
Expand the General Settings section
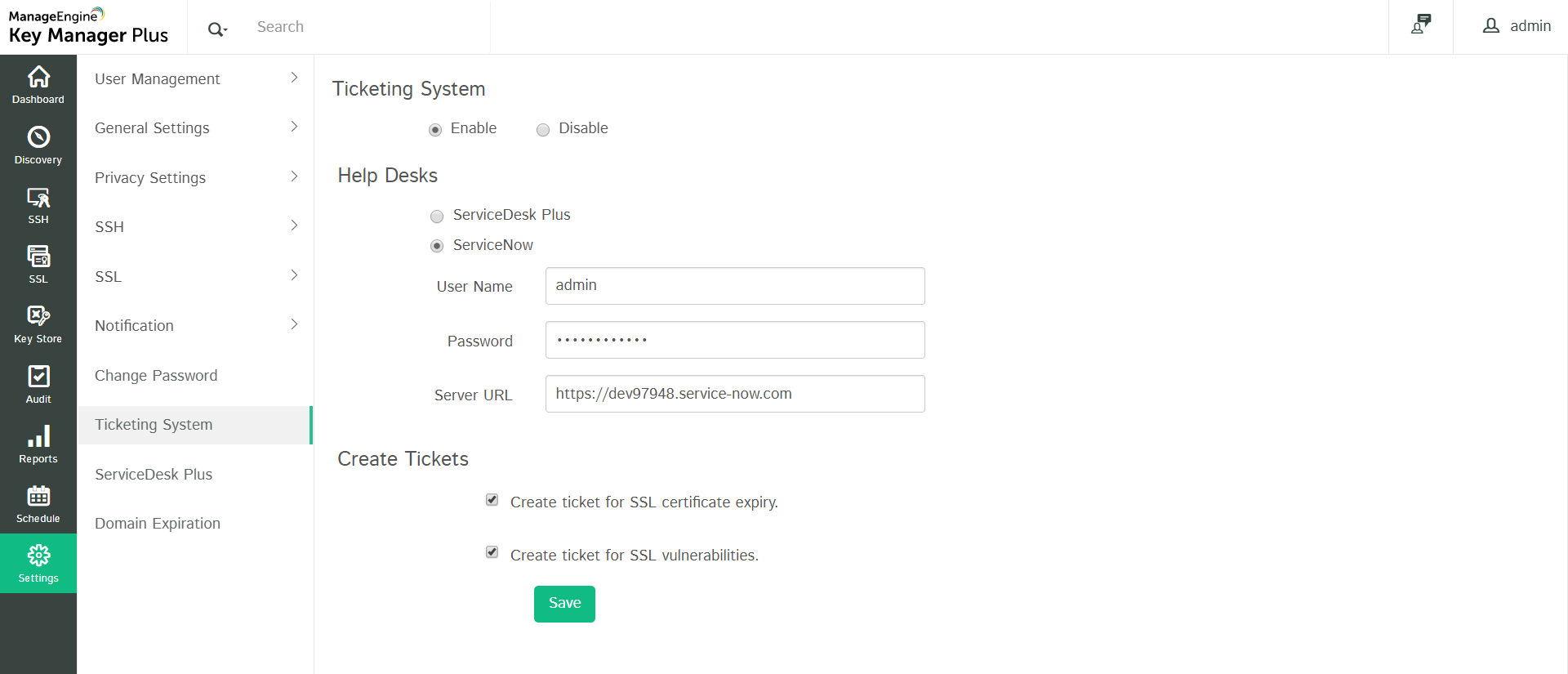coord(194,127)
